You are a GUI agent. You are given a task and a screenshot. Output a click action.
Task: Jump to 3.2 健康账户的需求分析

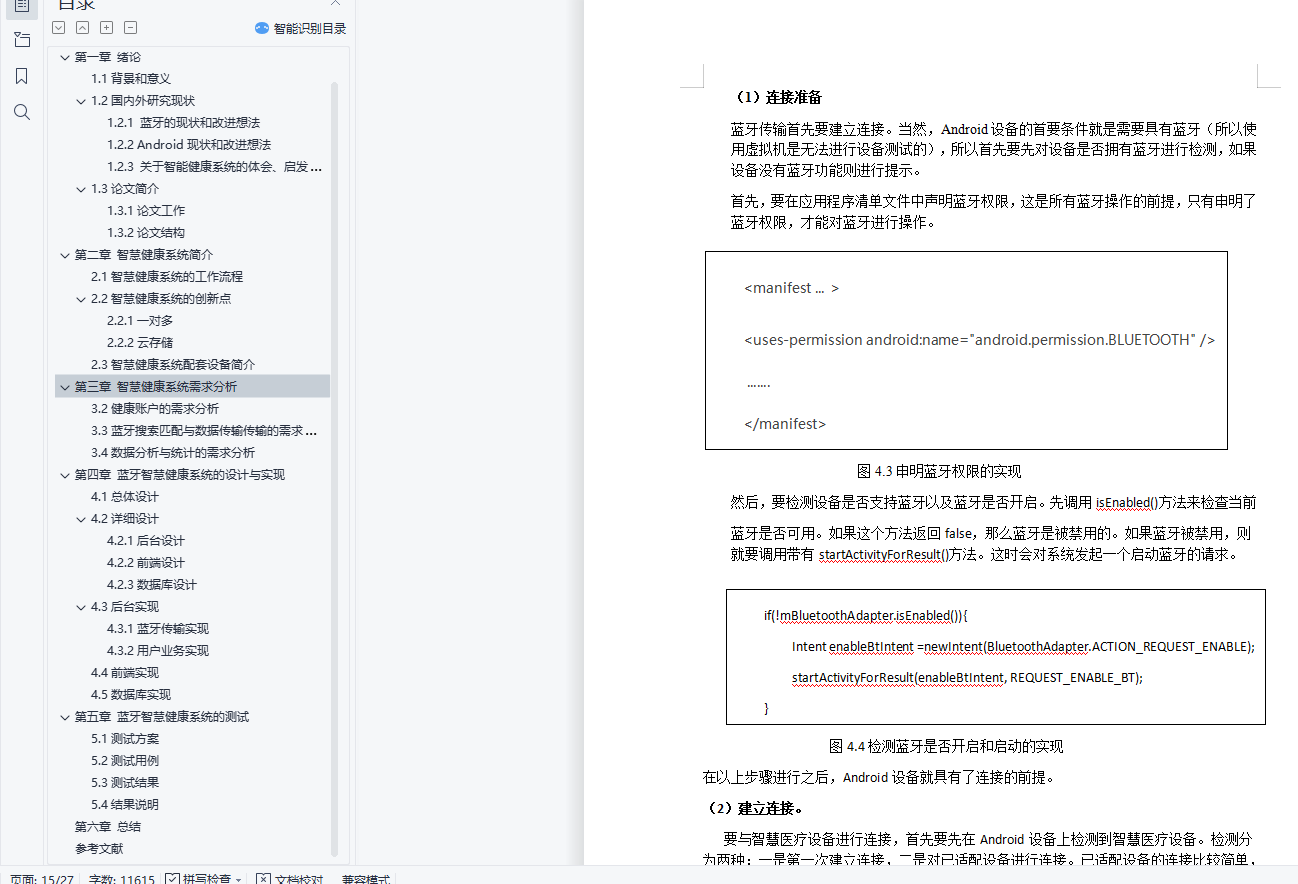tap(155, 409)
